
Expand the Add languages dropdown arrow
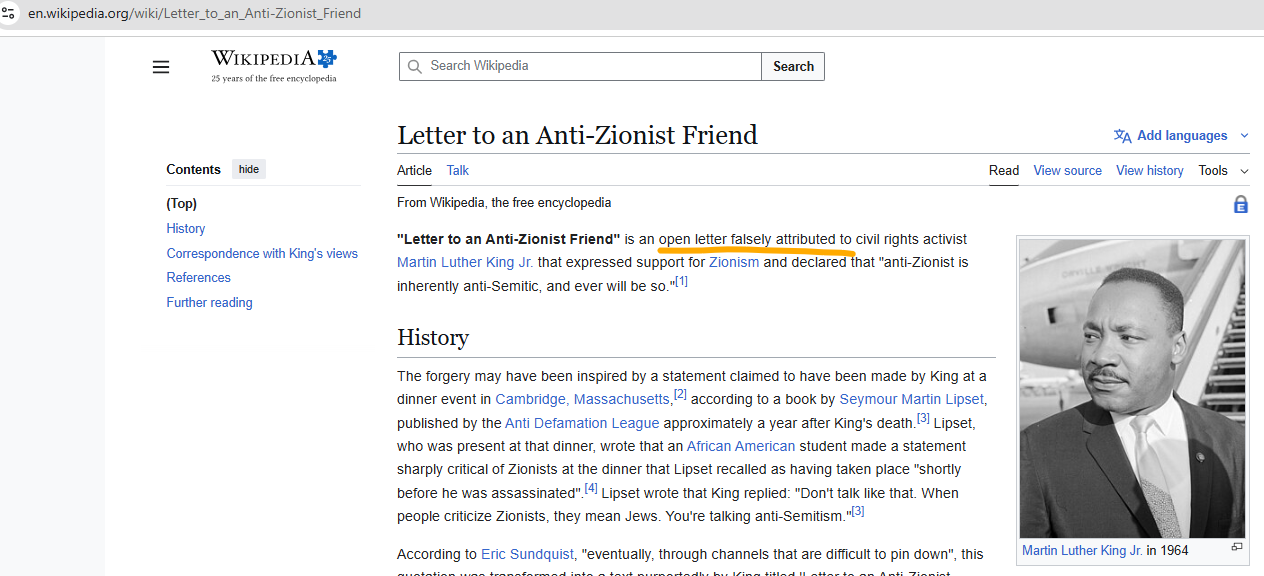1244,136
